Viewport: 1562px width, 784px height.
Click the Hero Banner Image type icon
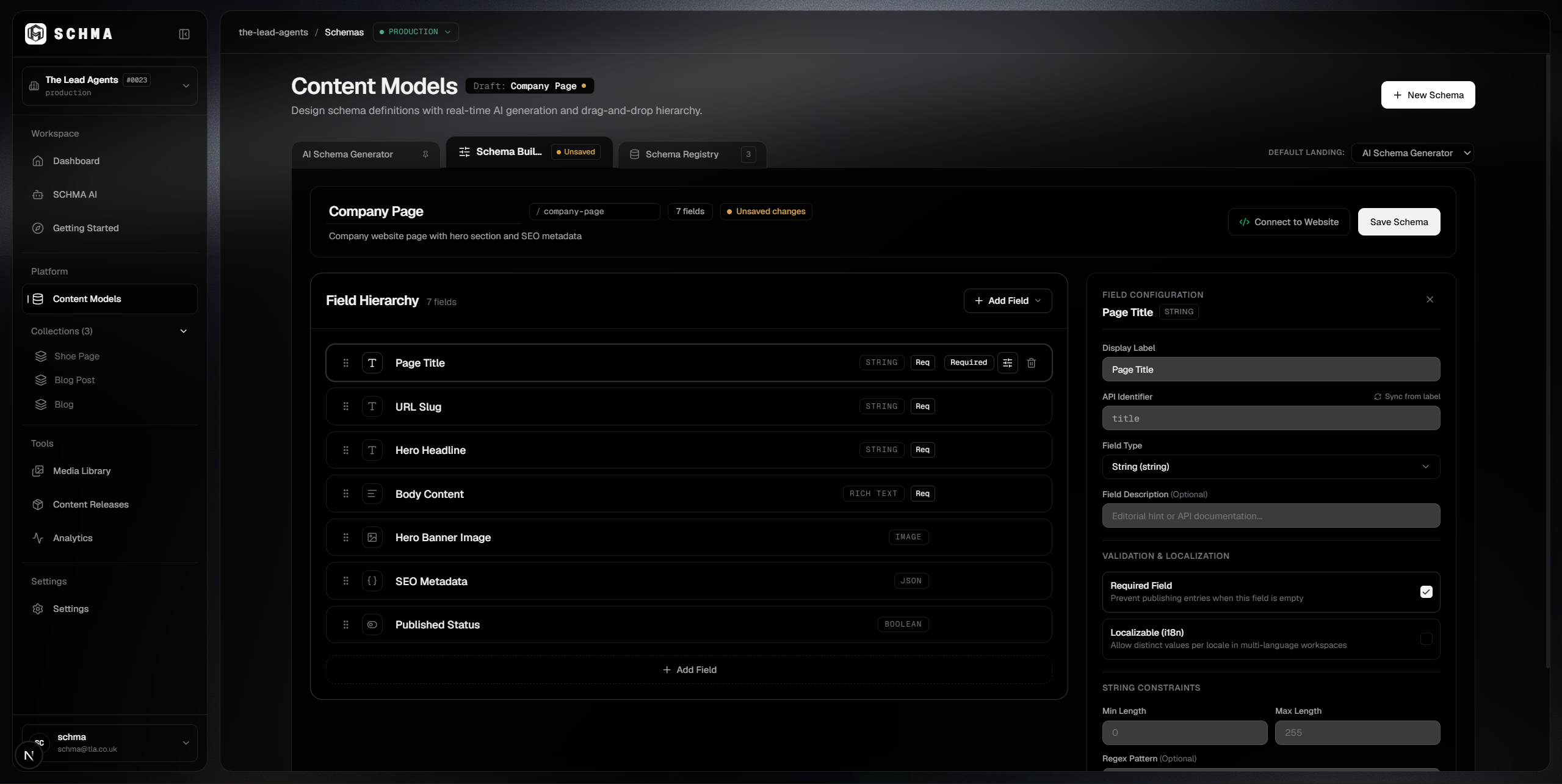pos(372,538)
